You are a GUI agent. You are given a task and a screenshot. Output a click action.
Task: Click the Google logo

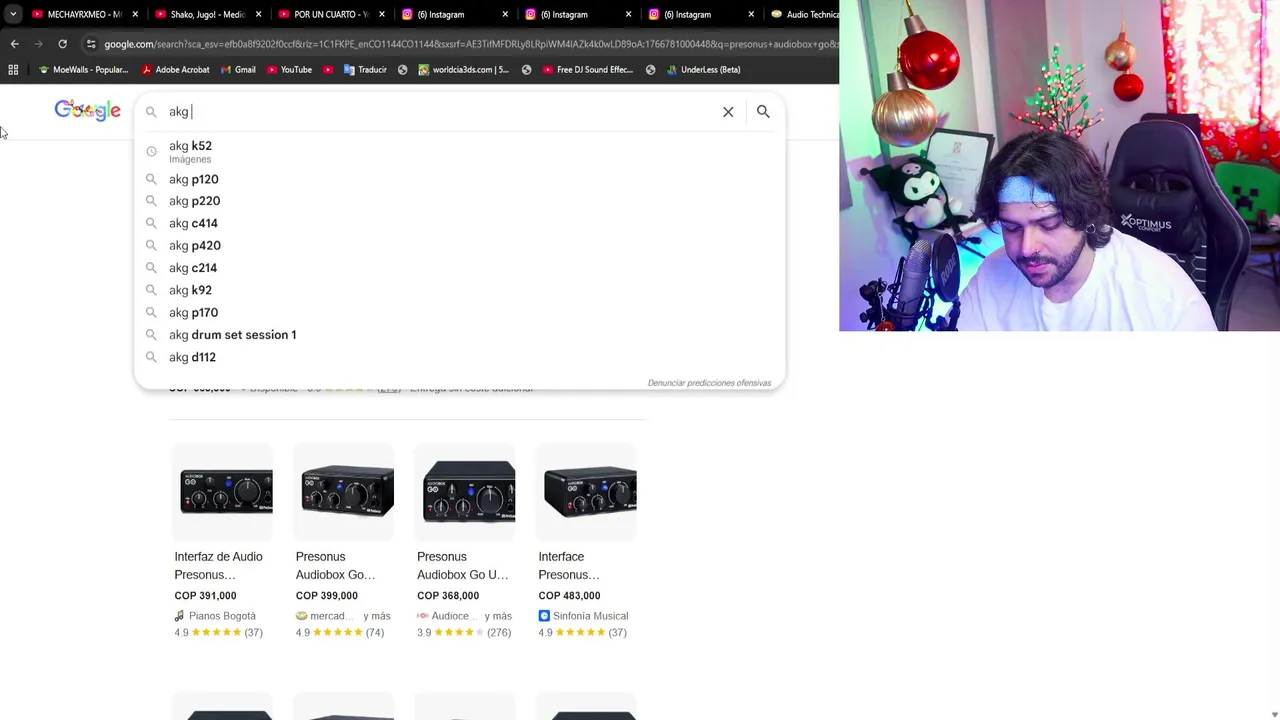click(x=87, y=110)
